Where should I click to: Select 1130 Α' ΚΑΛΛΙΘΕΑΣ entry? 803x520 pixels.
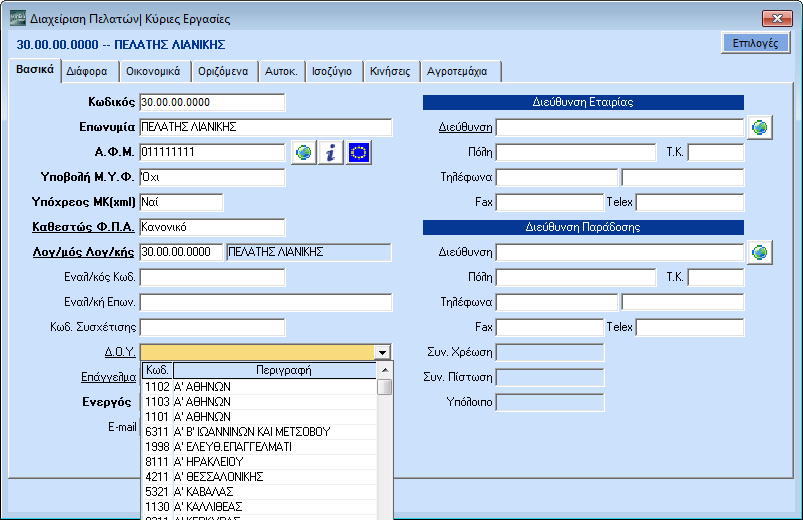click(259, 507)
